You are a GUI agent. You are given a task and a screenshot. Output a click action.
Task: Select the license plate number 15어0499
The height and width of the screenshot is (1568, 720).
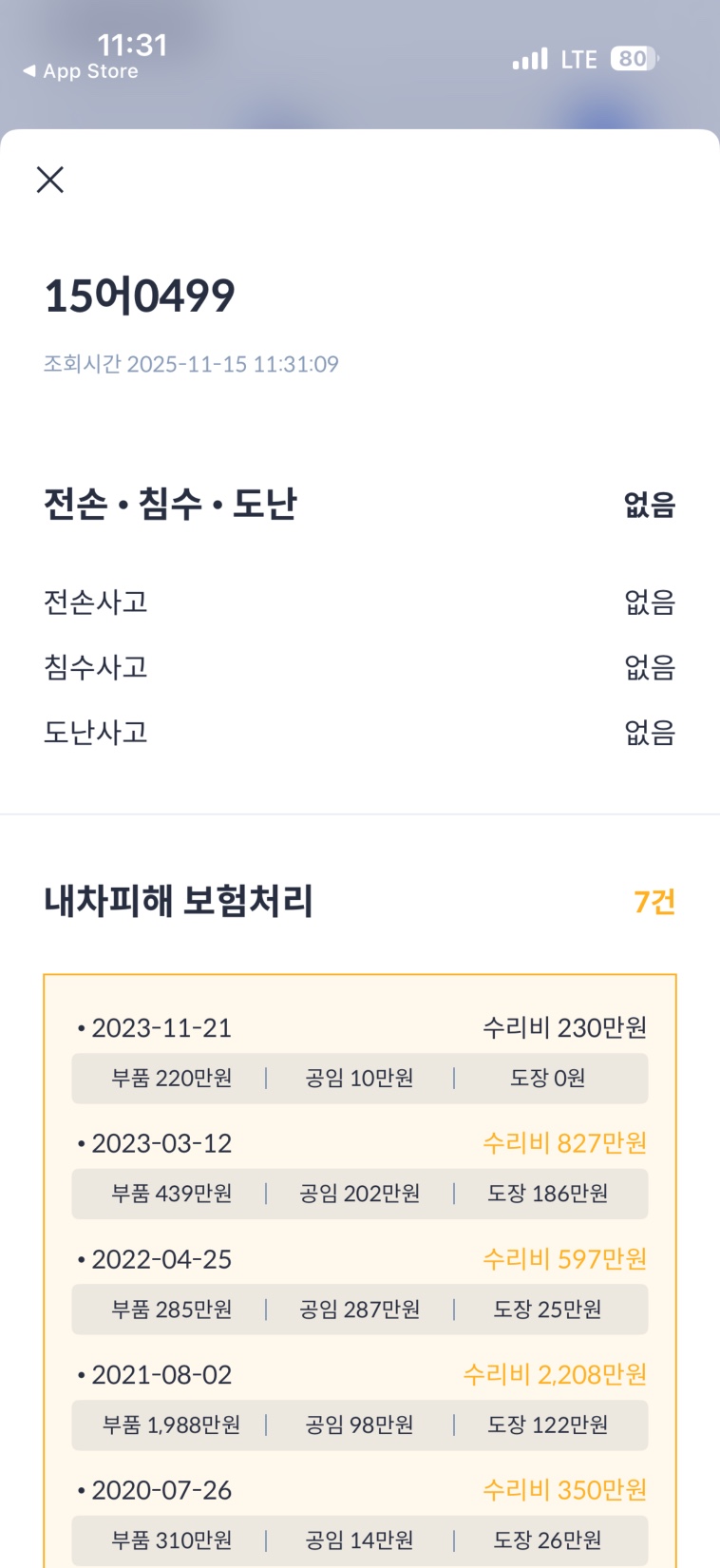[140, 296]
